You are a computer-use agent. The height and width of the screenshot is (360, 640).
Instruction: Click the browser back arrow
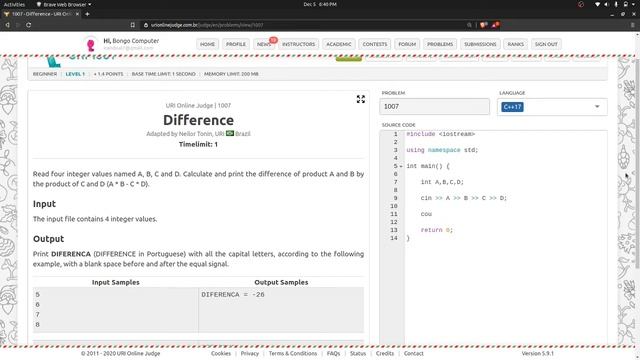[x=7, y=25]
